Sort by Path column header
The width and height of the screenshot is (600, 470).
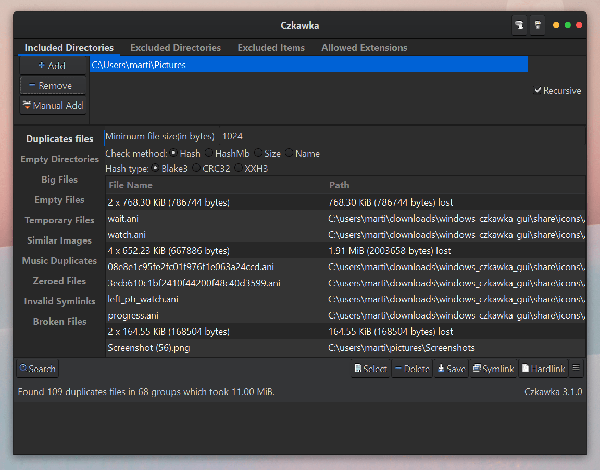pos(456,185)
